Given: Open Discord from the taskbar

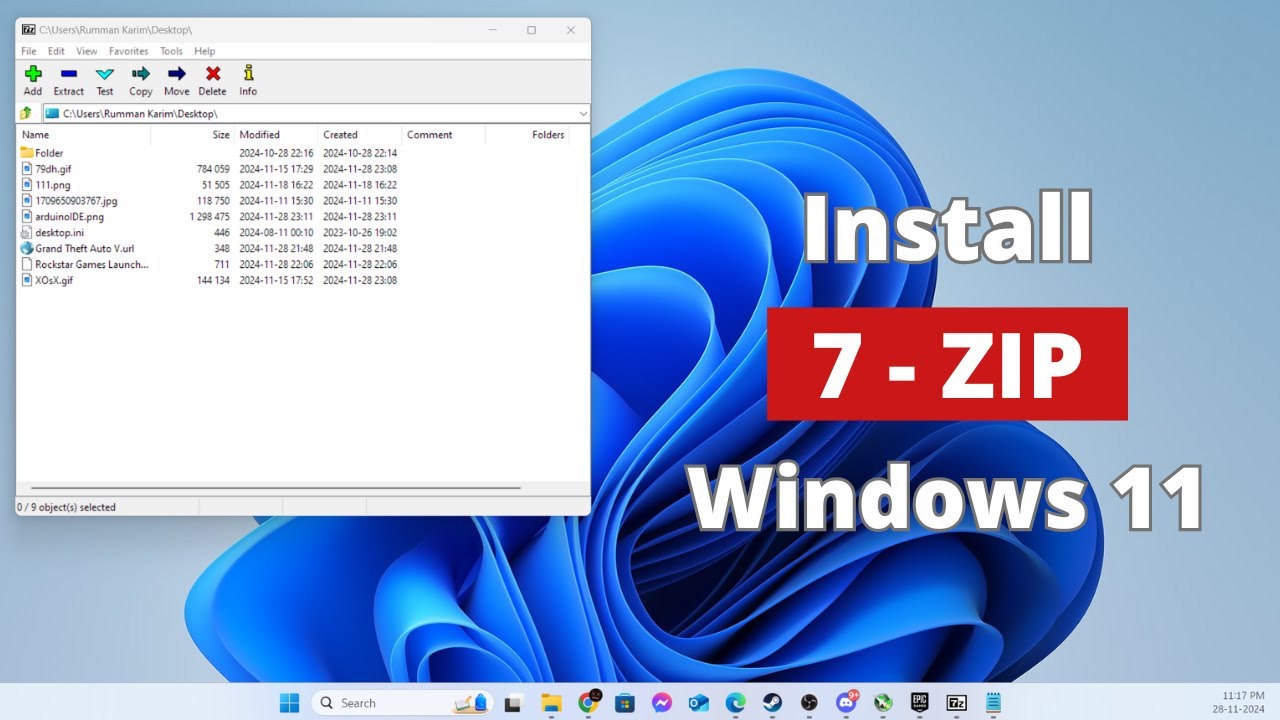Looking at the screenshot, I should (846, 703).
